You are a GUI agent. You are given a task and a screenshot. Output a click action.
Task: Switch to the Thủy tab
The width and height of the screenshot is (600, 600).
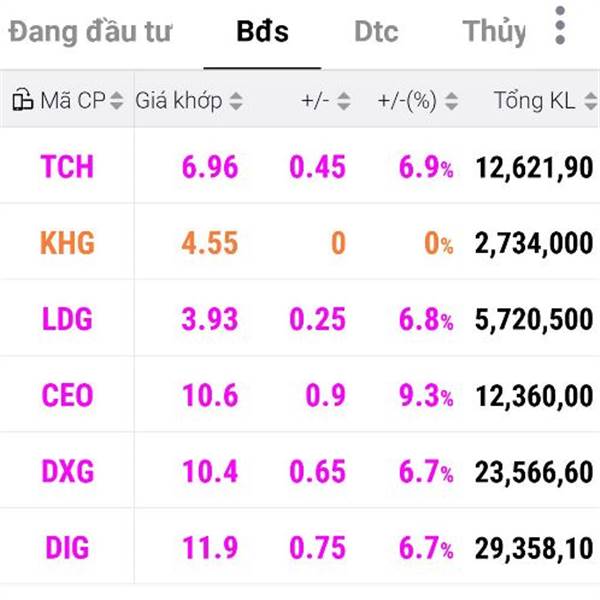coord(494,31)
